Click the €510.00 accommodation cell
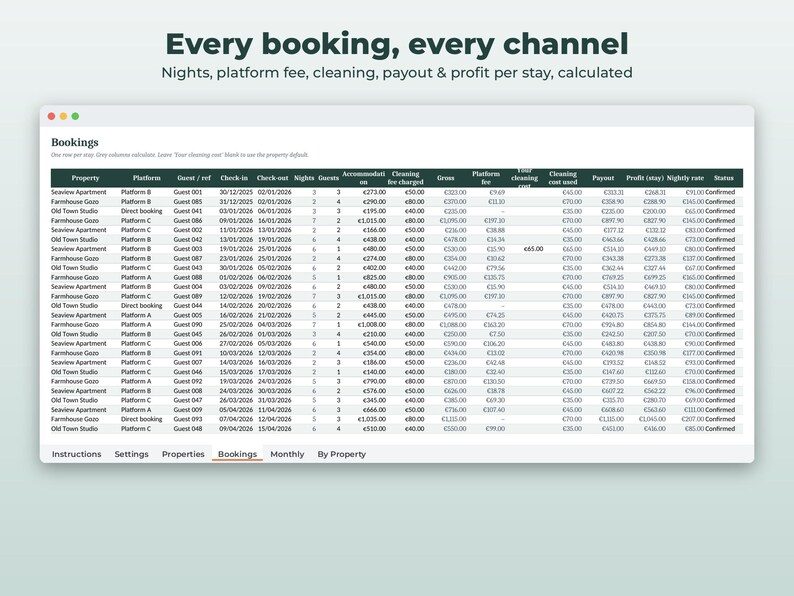 374,429
